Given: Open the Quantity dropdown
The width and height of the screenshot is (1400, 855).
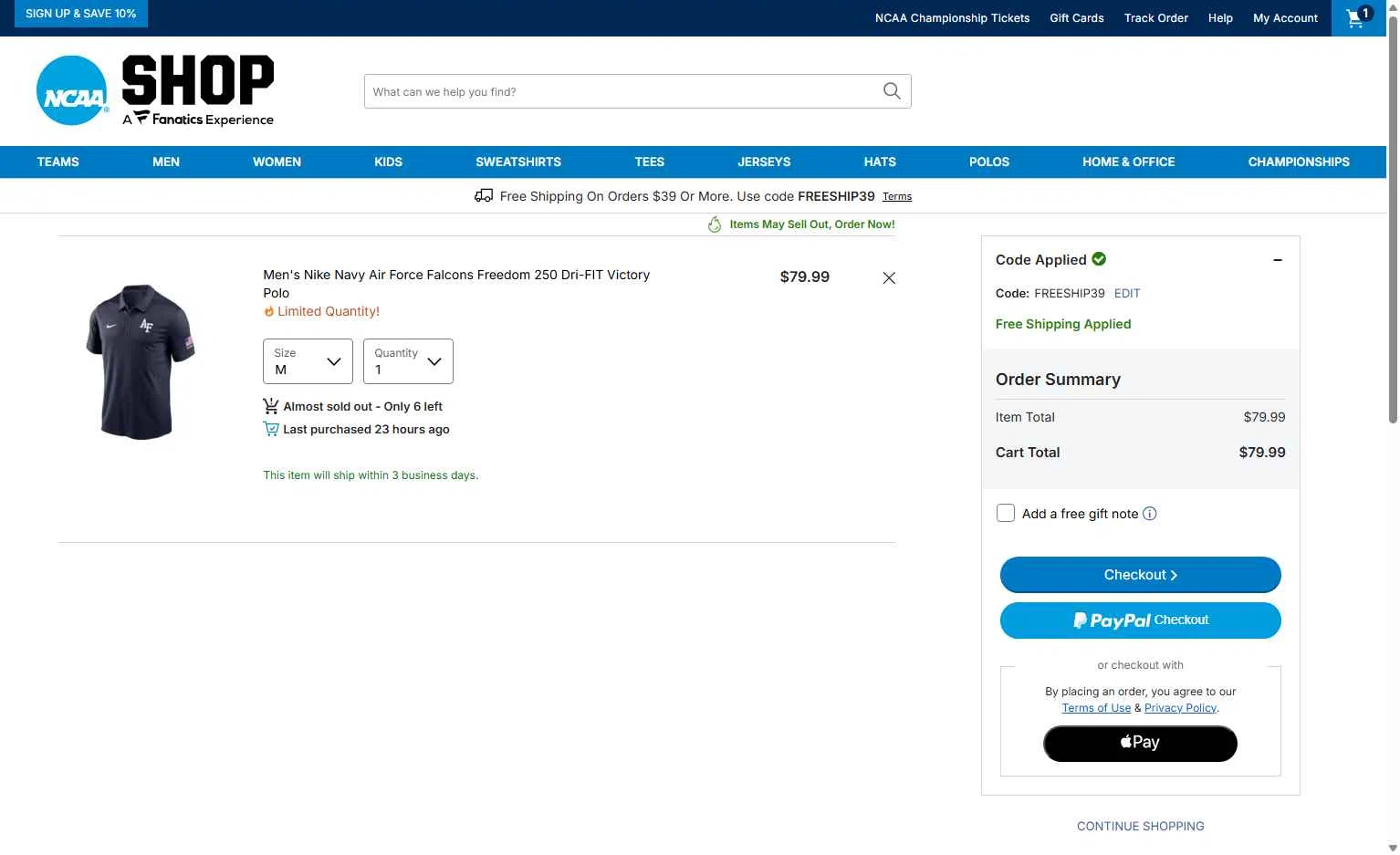Looking at the screenshot, I should click(408, 361).
